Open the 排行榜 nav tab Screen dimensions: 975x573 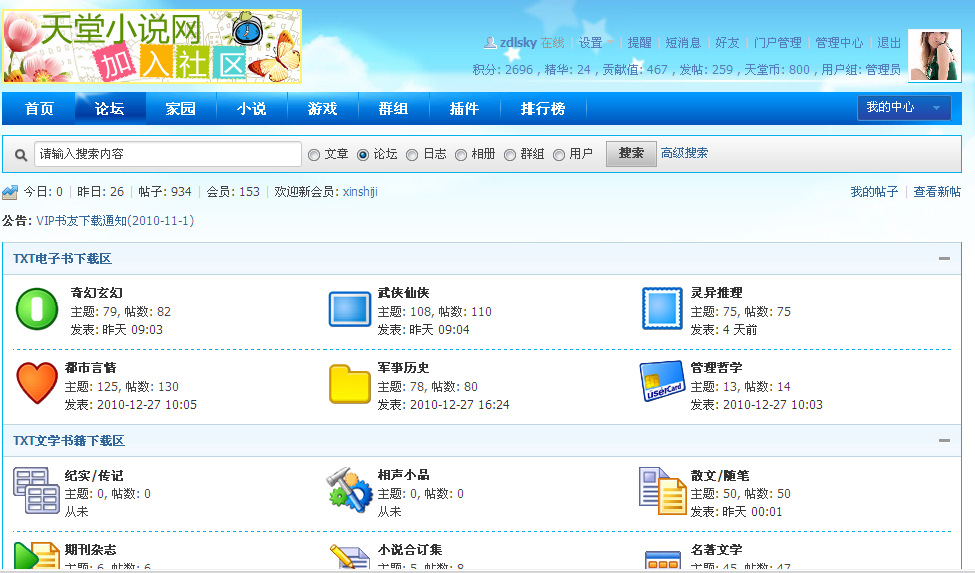click(543, 109)
